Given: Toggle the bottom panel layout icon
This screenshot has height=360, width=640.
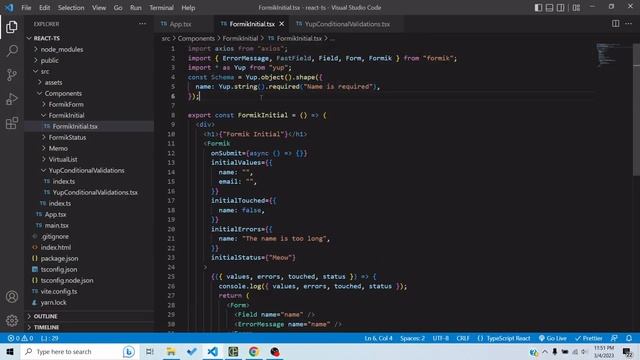Looking at the screenshot, I should click(x=549, y=8).
